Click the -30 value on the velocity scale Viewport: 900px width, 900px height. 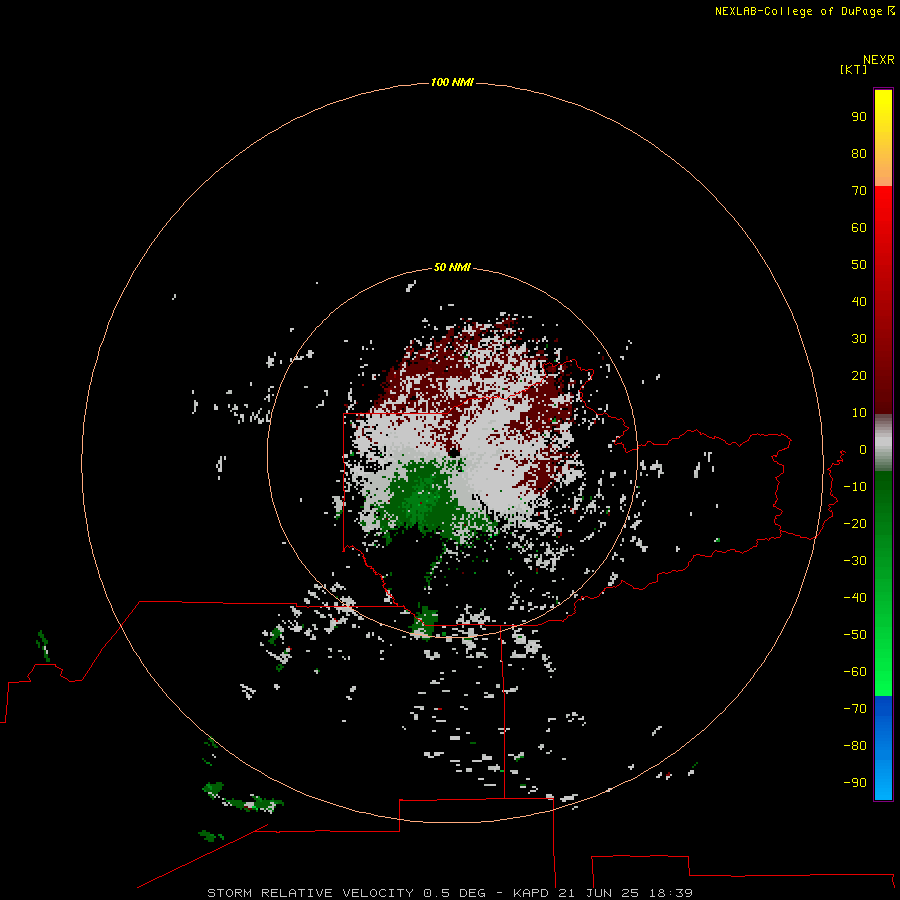(x=855, y=561)
